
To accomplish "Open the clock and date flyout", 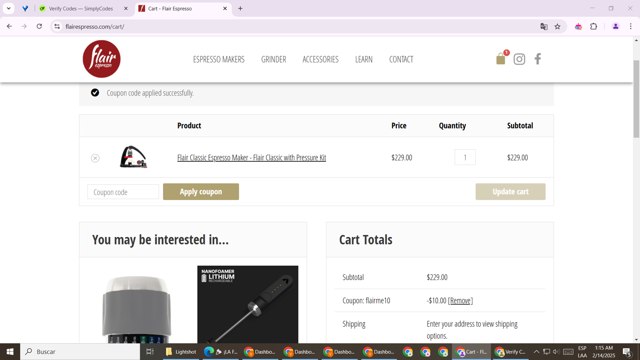I will (604, 351).
